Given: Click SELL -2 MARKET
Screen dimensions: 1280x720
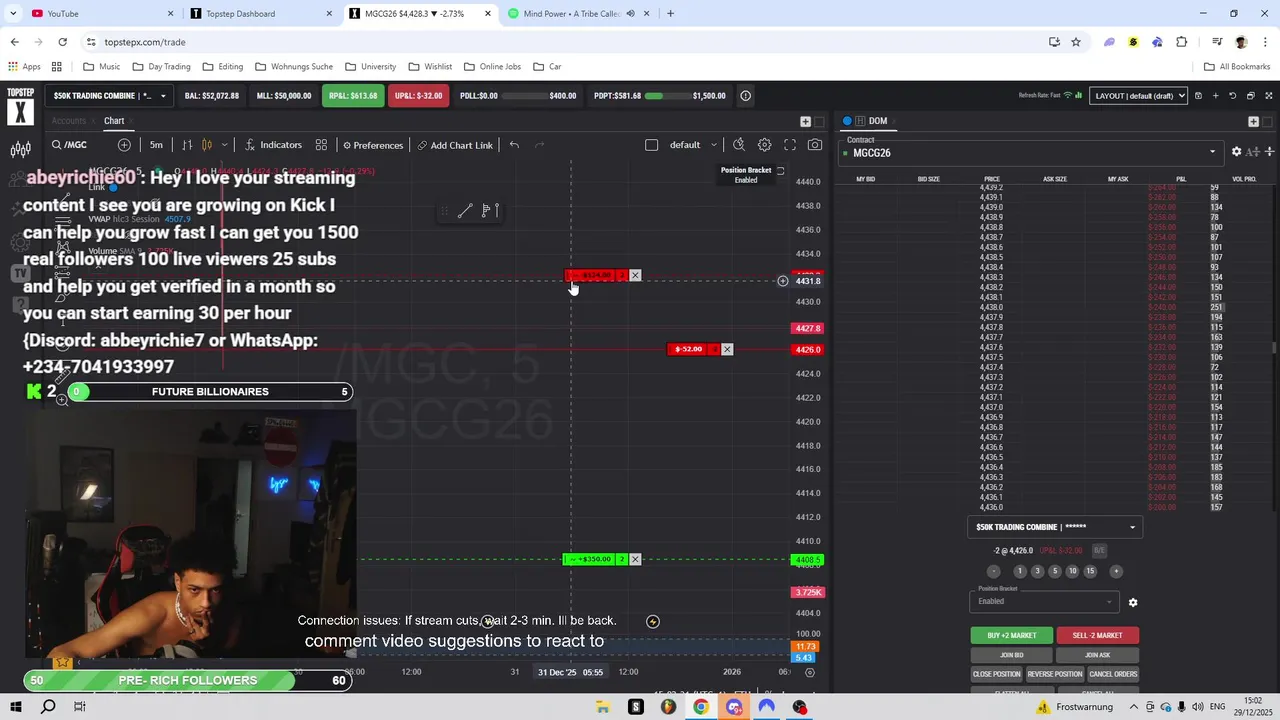Looking at the screenshot, I should [x=1097, y=635].
